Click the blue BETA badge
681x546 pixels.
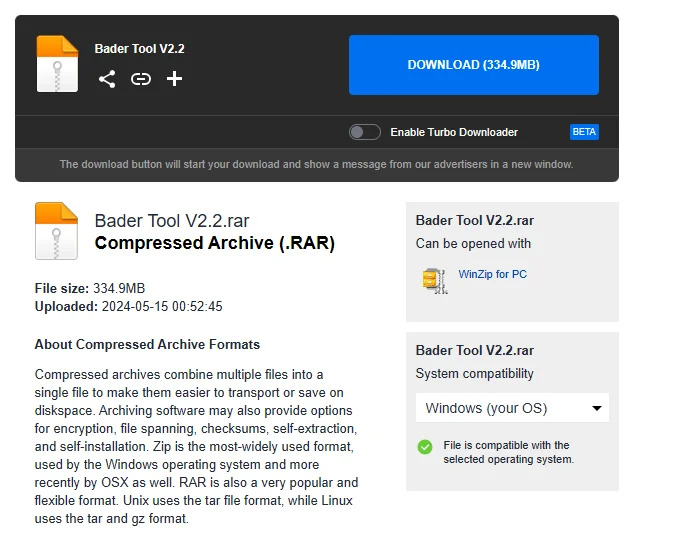coord(584,132)
